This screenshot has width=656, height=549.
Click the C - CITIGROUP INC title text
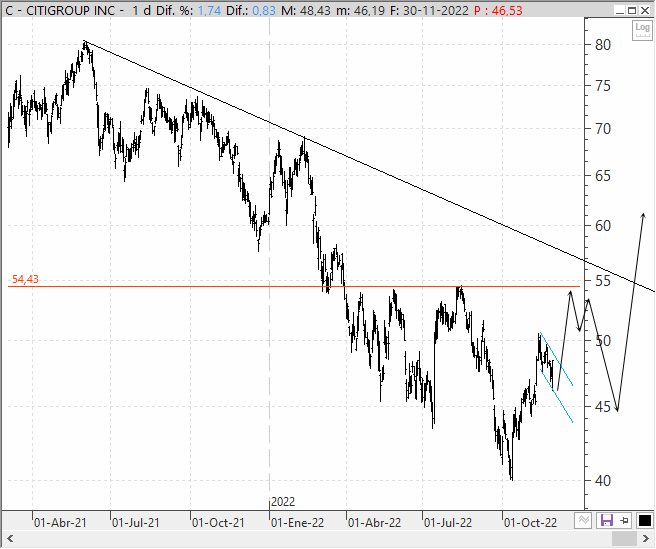pyautogui.click(x=64, y=10)
